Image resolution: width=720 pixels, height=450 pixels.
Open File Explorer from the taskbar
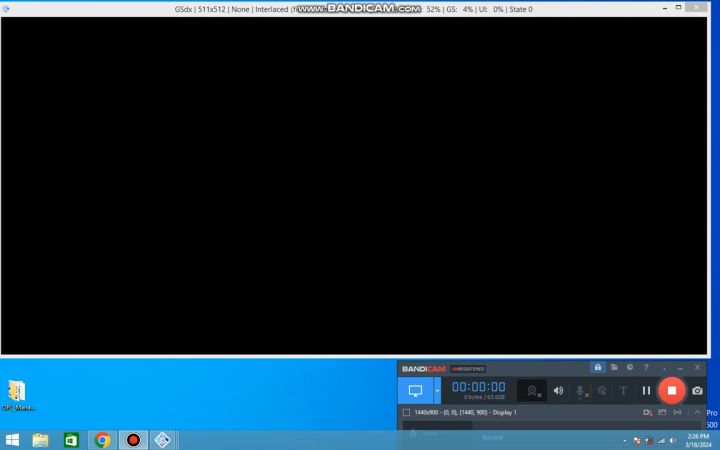click(x=41, y=440)
